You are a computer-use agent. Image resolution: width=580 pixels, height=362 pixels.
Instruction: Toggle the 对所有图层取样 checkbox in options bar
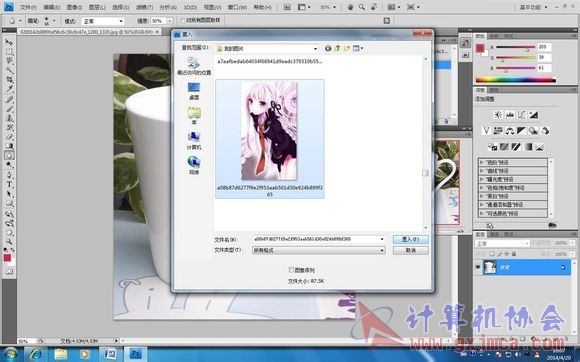coord(182,20)
